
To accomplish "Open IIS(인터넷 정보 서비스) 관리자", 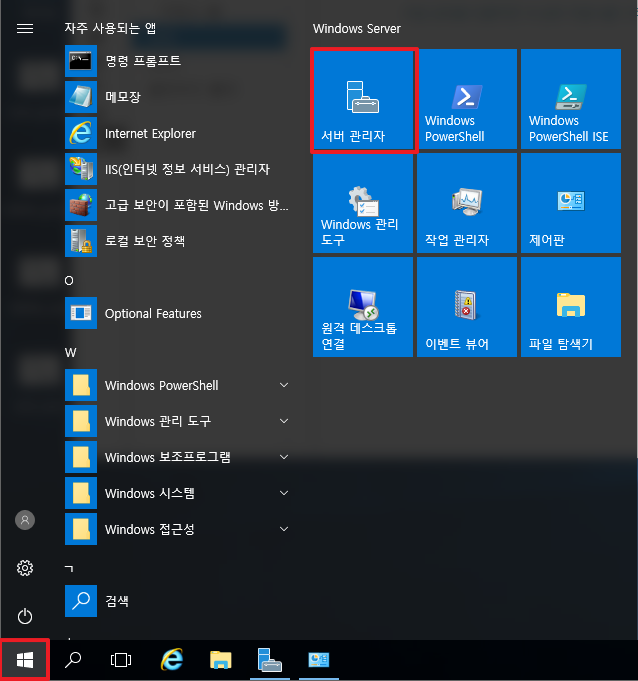I will [x=177, y=169].
